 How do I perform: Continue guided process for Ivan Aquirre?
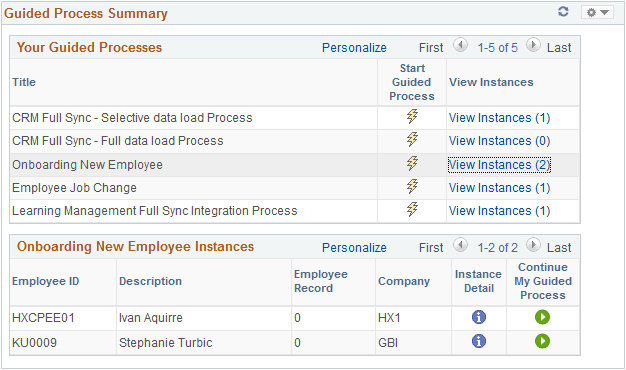542,317
